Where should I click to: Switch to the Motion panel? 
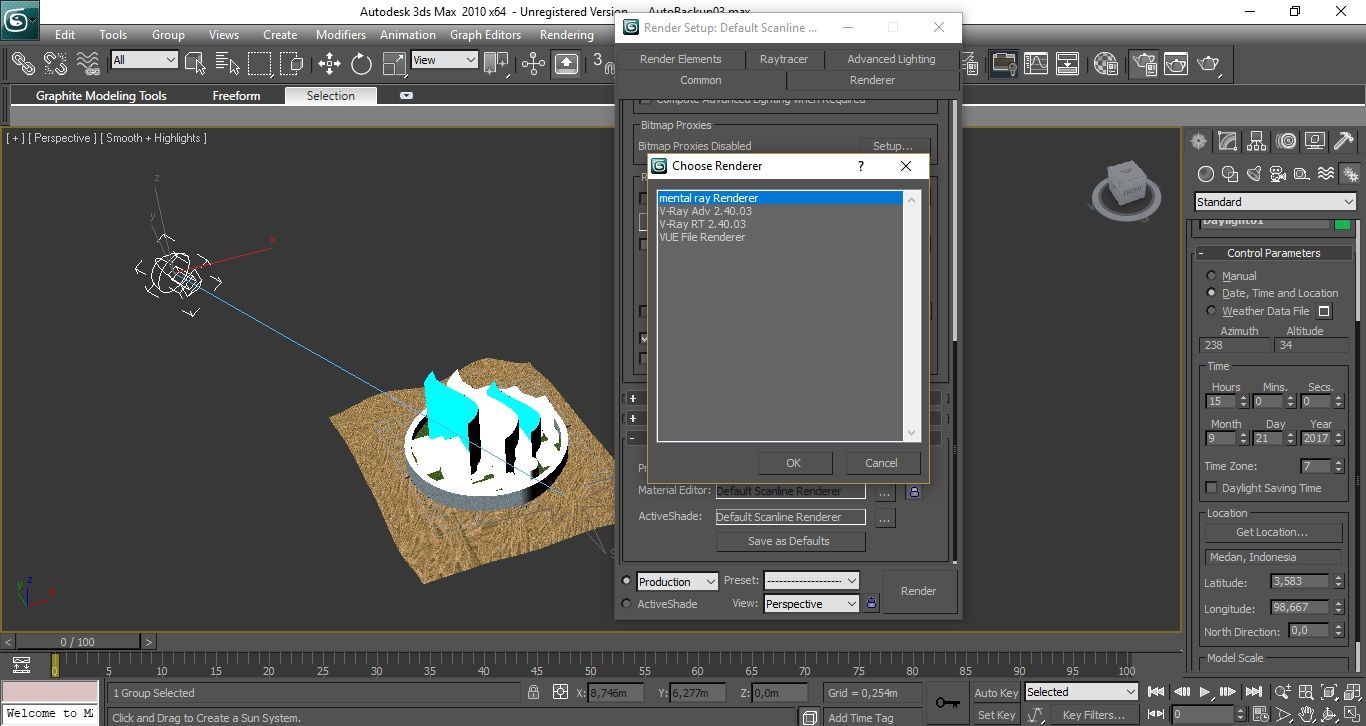pos(1286,141)
